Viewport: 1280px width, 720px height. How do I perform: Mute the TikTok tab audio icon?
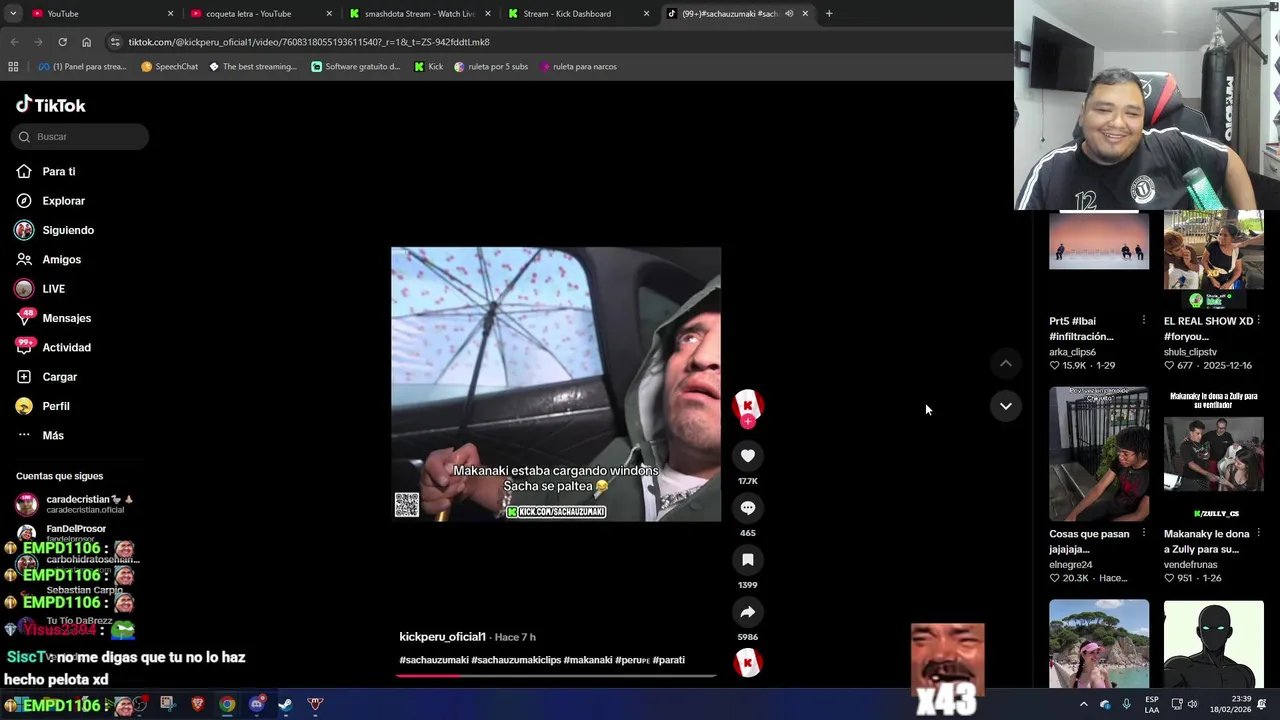coord(789,14)
